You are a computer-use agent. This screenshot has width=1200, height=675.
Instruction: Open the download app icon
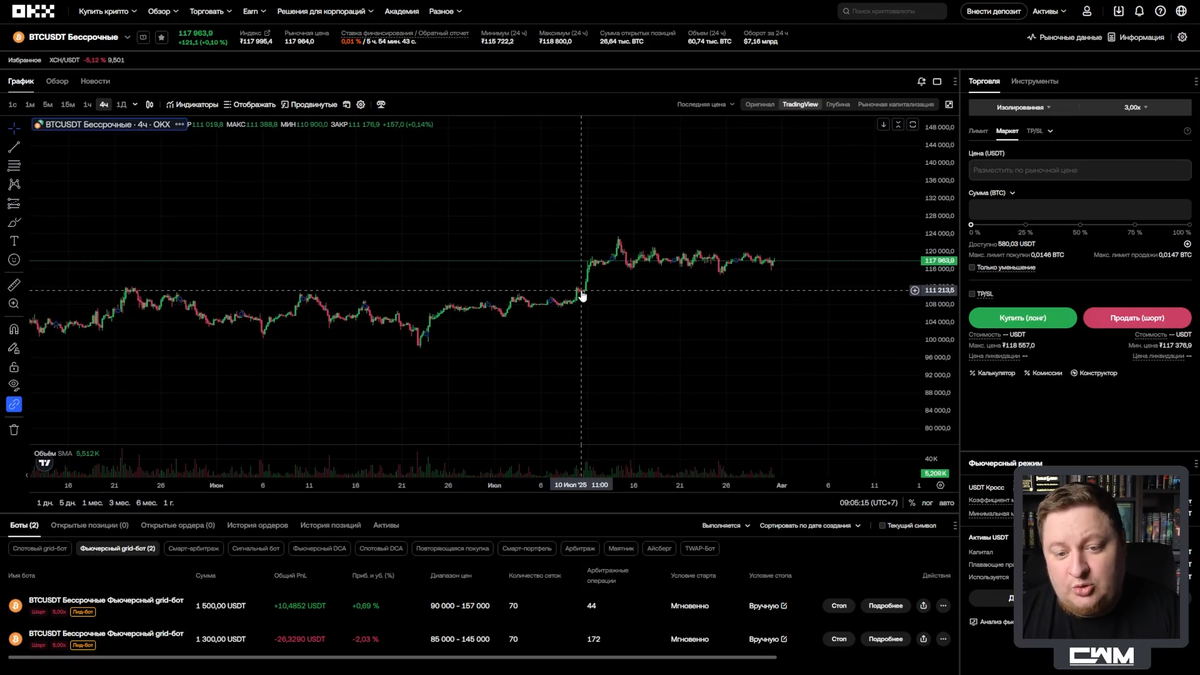click(1118, 11)
